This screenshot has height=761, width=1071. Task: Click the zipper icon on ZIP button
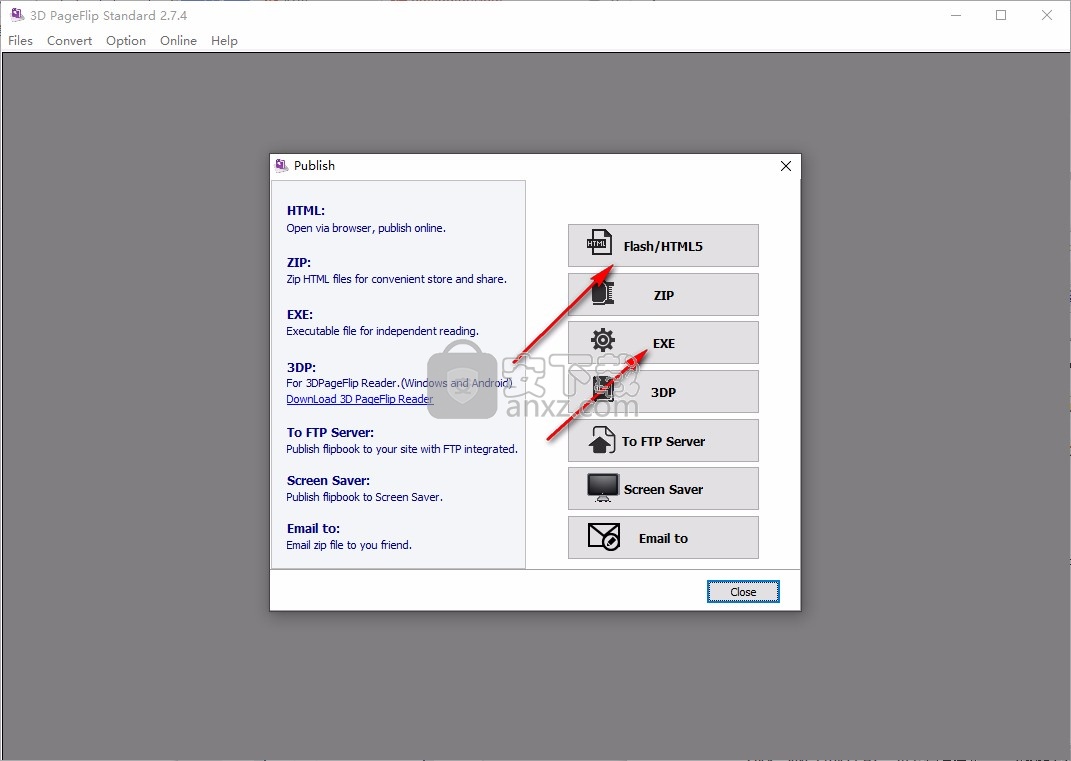pyautogui.click(x=603, y=294)
